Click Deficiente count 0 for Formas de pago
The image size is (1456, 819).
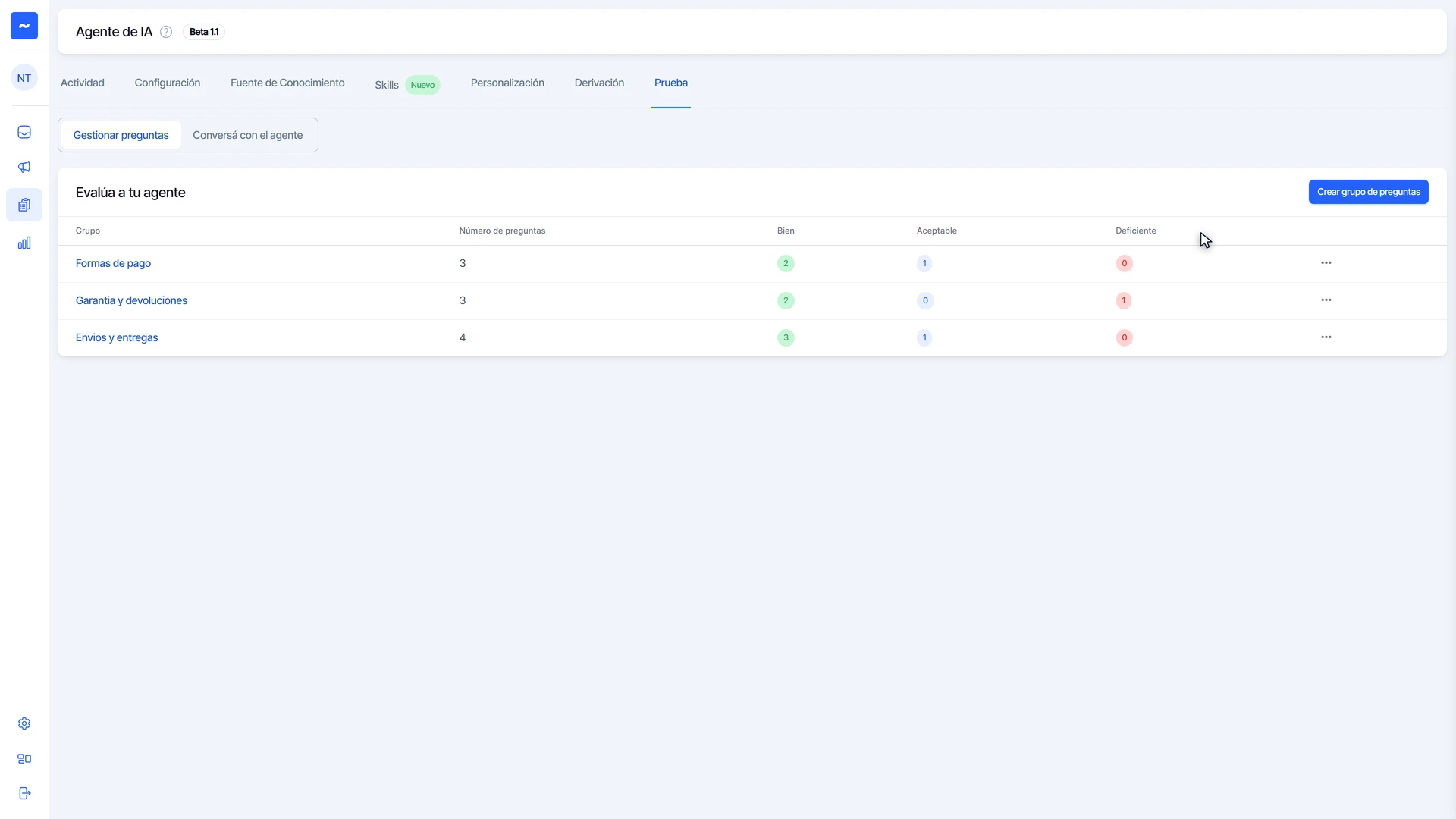pyautogui.click(x=1125, y=263)
